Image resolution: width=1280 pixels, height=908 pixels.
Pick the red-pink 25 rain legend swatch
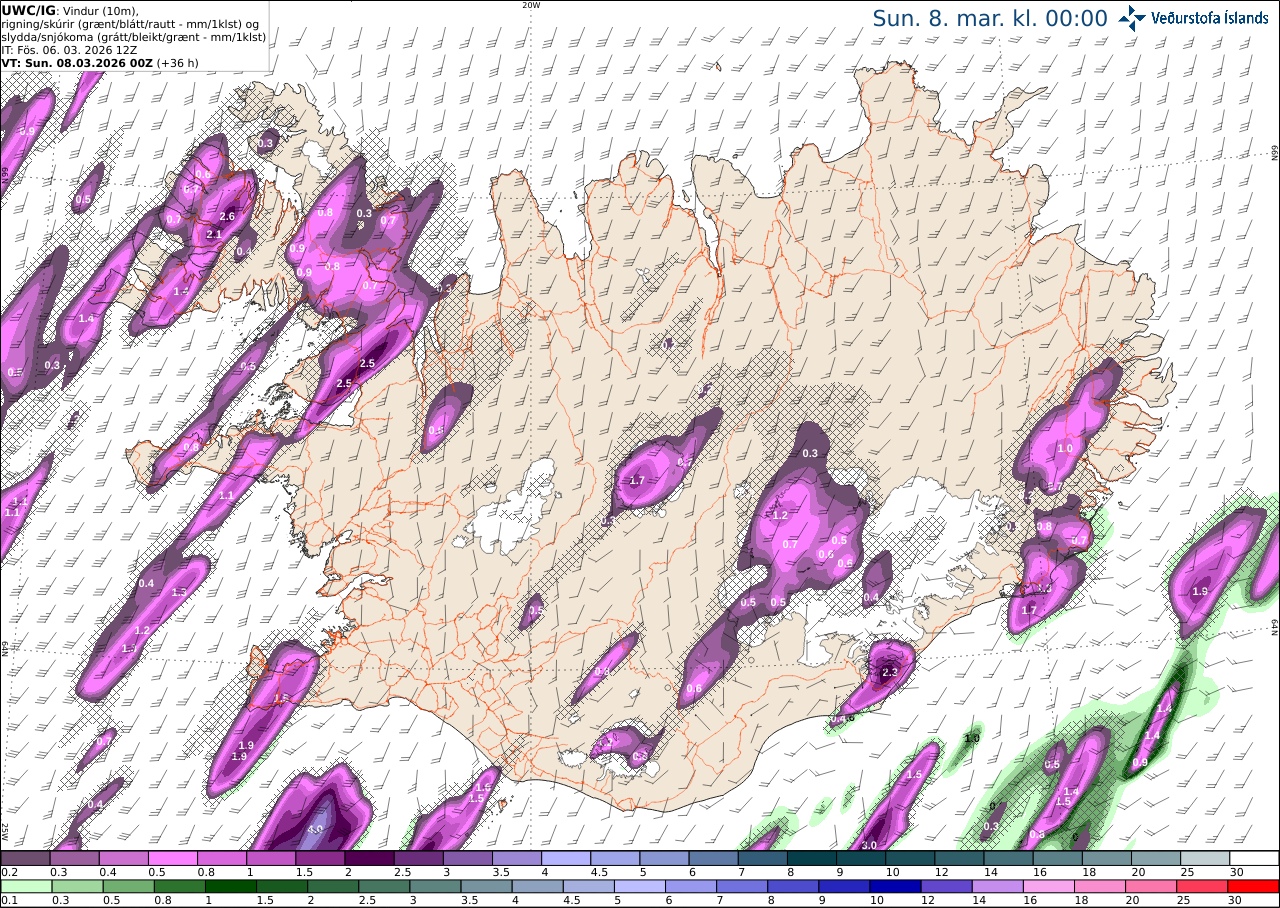pos(1203,886)
